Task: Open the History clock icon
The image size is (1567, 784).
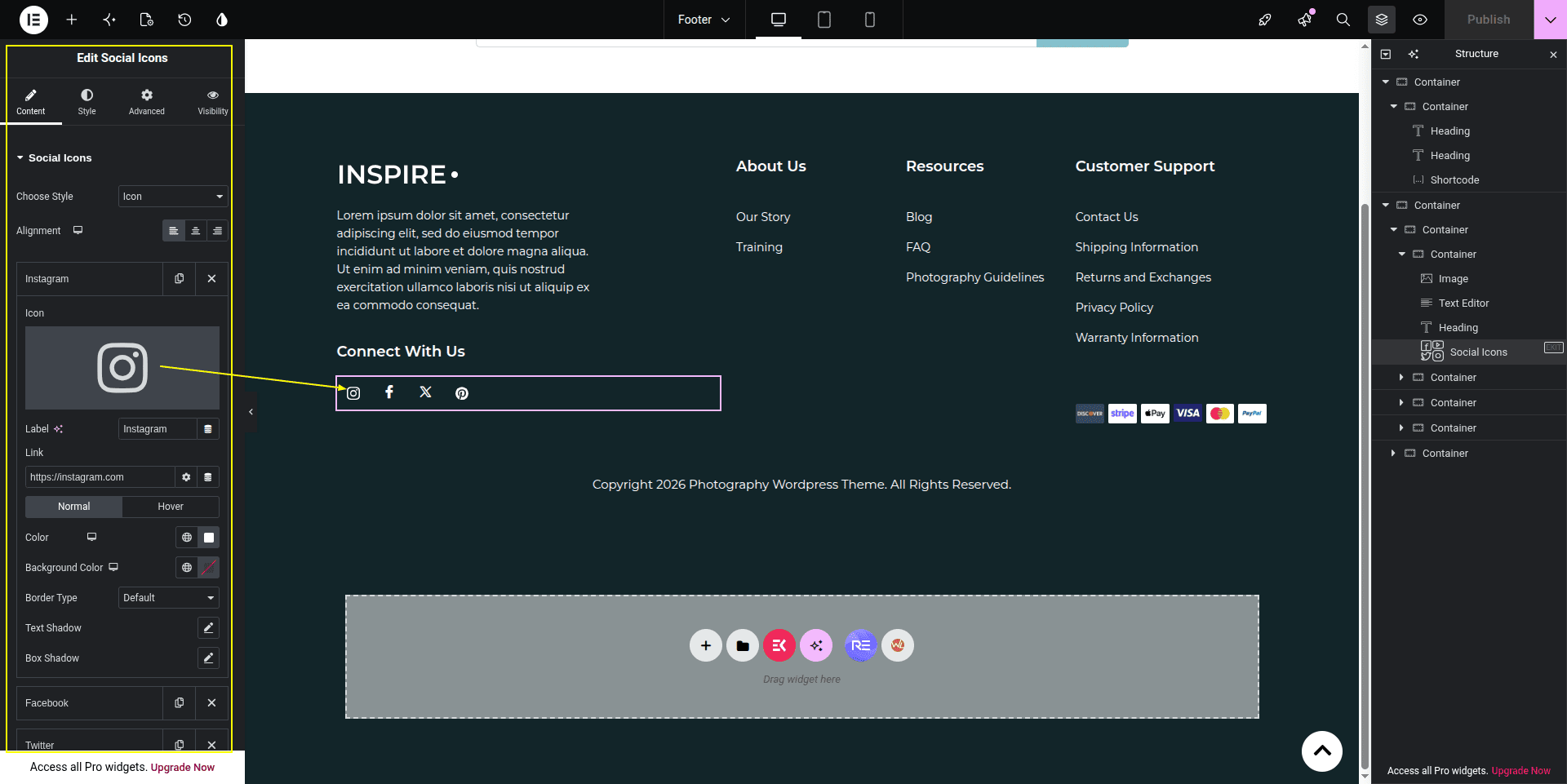Action: click(184, 20)
